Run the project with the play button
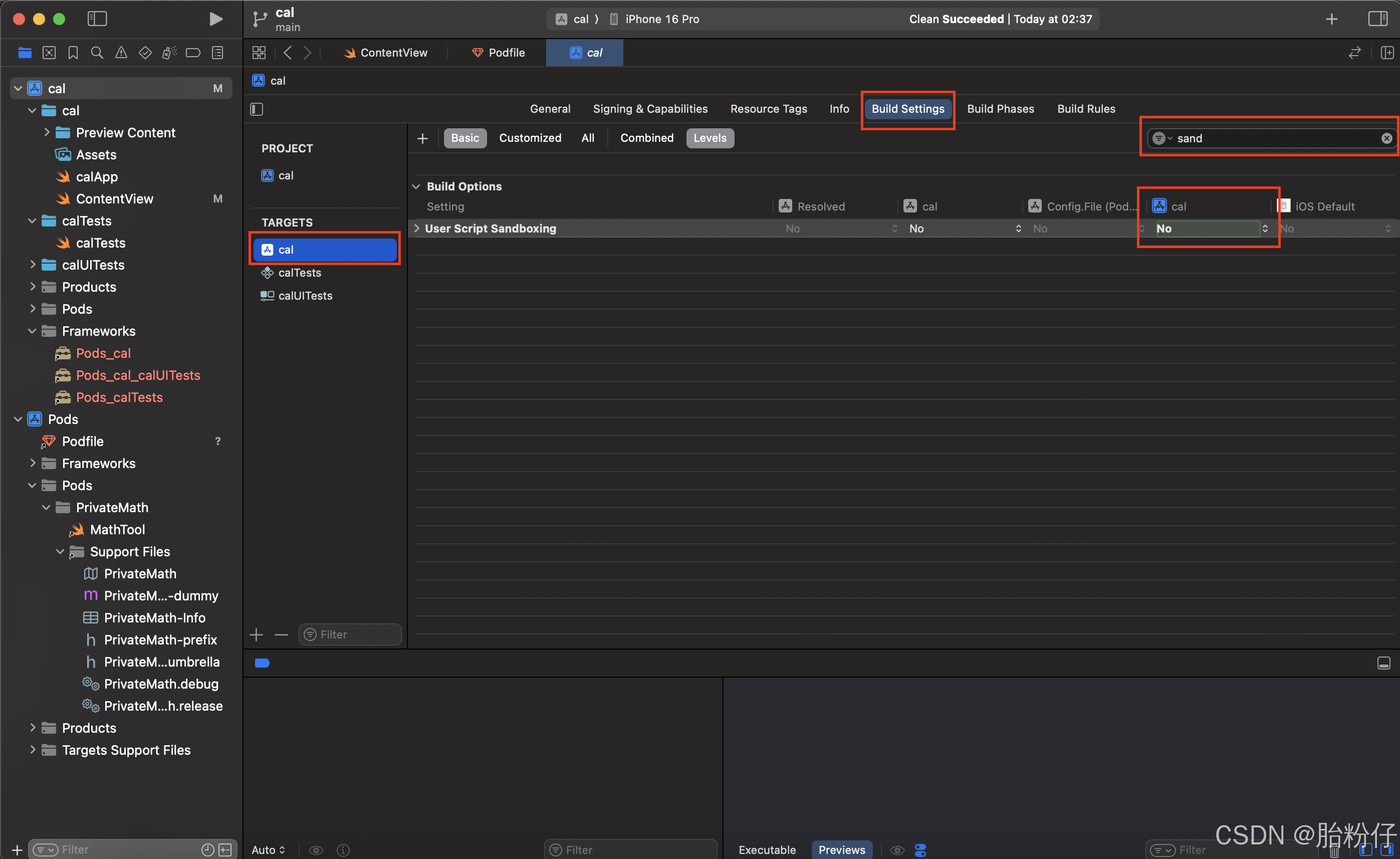Viewport: 1400px width, 859px height. point(215,19)
